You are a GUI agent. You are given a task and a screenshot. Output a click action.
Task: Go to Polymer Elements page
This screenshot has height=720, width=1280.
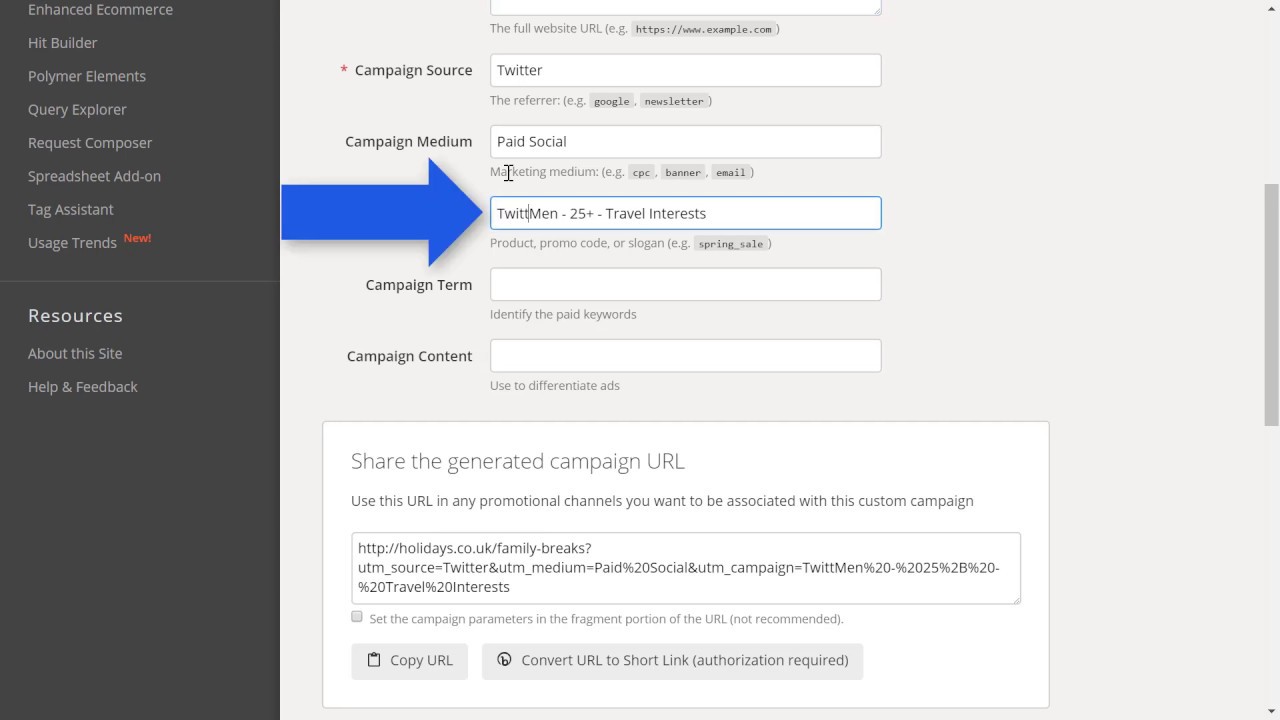[x=87, y=76]
